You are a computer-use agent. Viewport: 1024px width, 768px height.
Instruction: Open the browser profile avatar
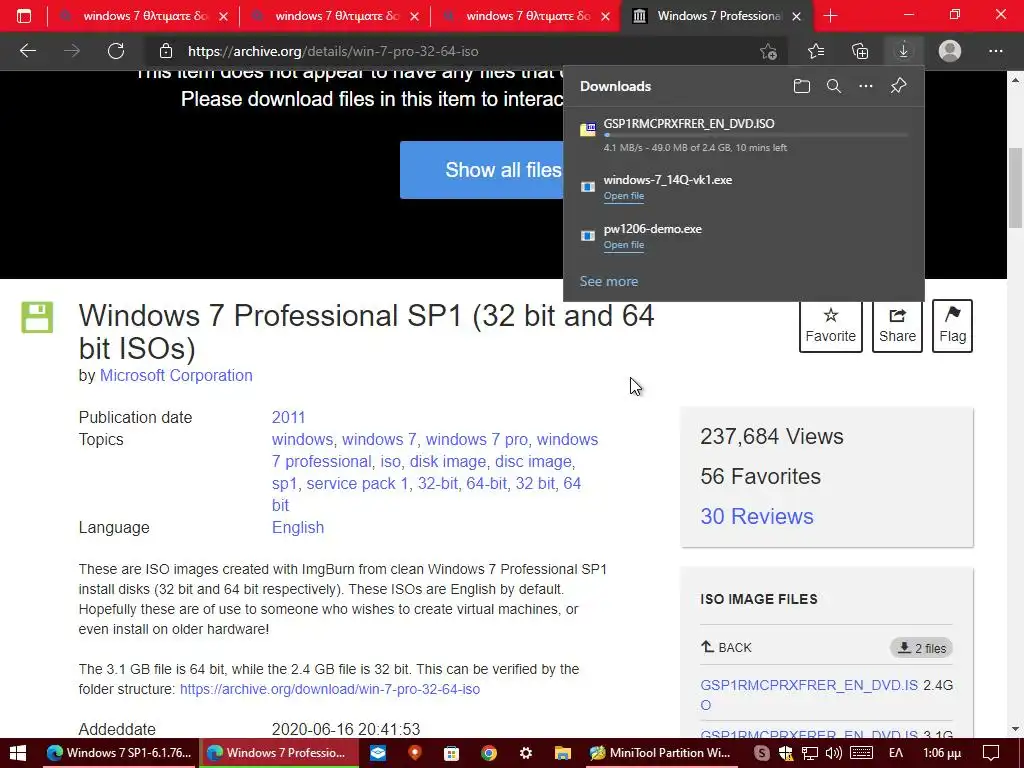(x=950, y=51)
